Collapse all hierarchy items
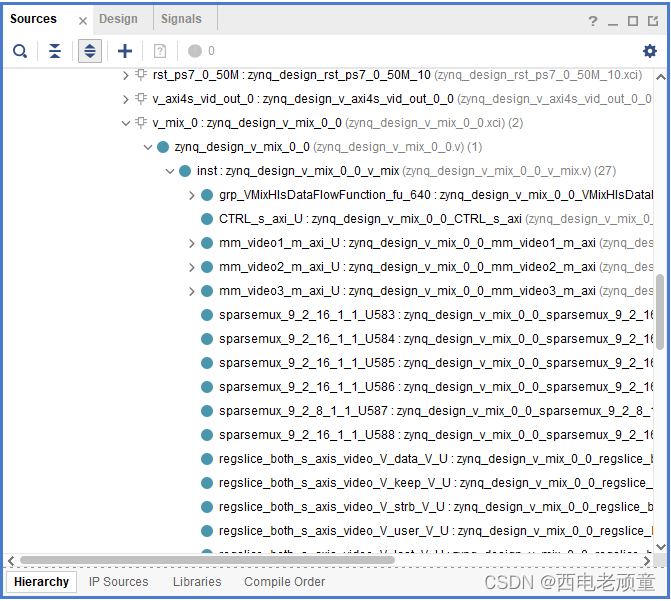The width and height of the screenshot is (671, 601). coord(55,51)
